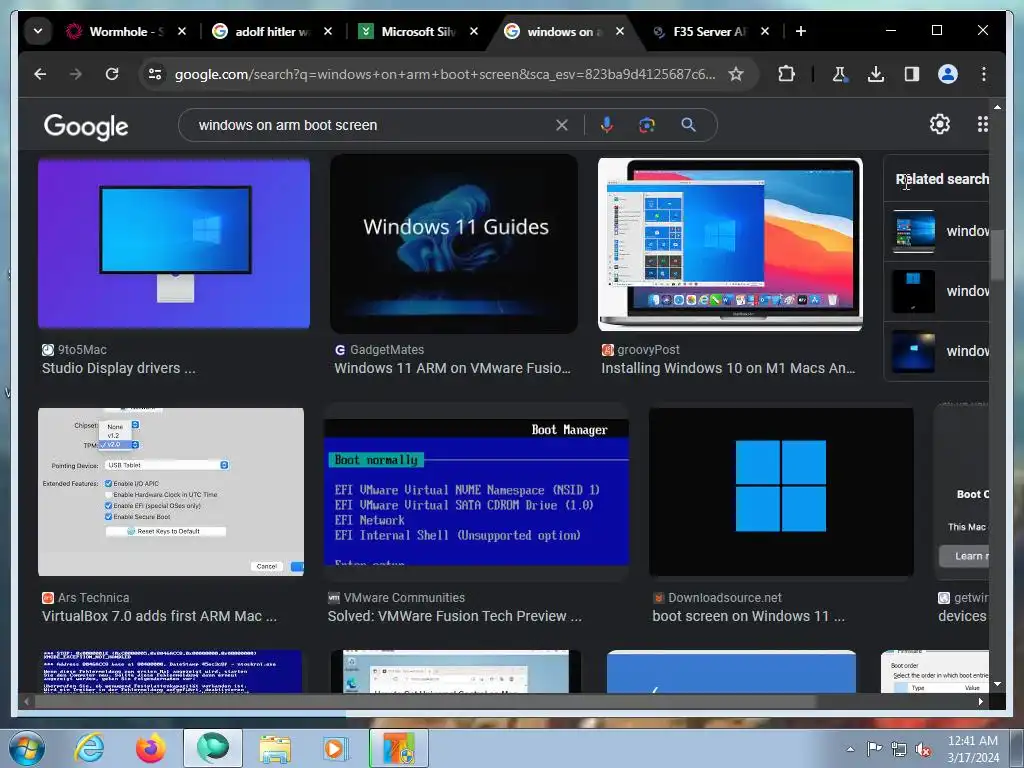This screenshot has height=768, width=1024.
Task: Open 'Installing Windows 10 on M1 Macs' link
Action: [x=728, y=368]
